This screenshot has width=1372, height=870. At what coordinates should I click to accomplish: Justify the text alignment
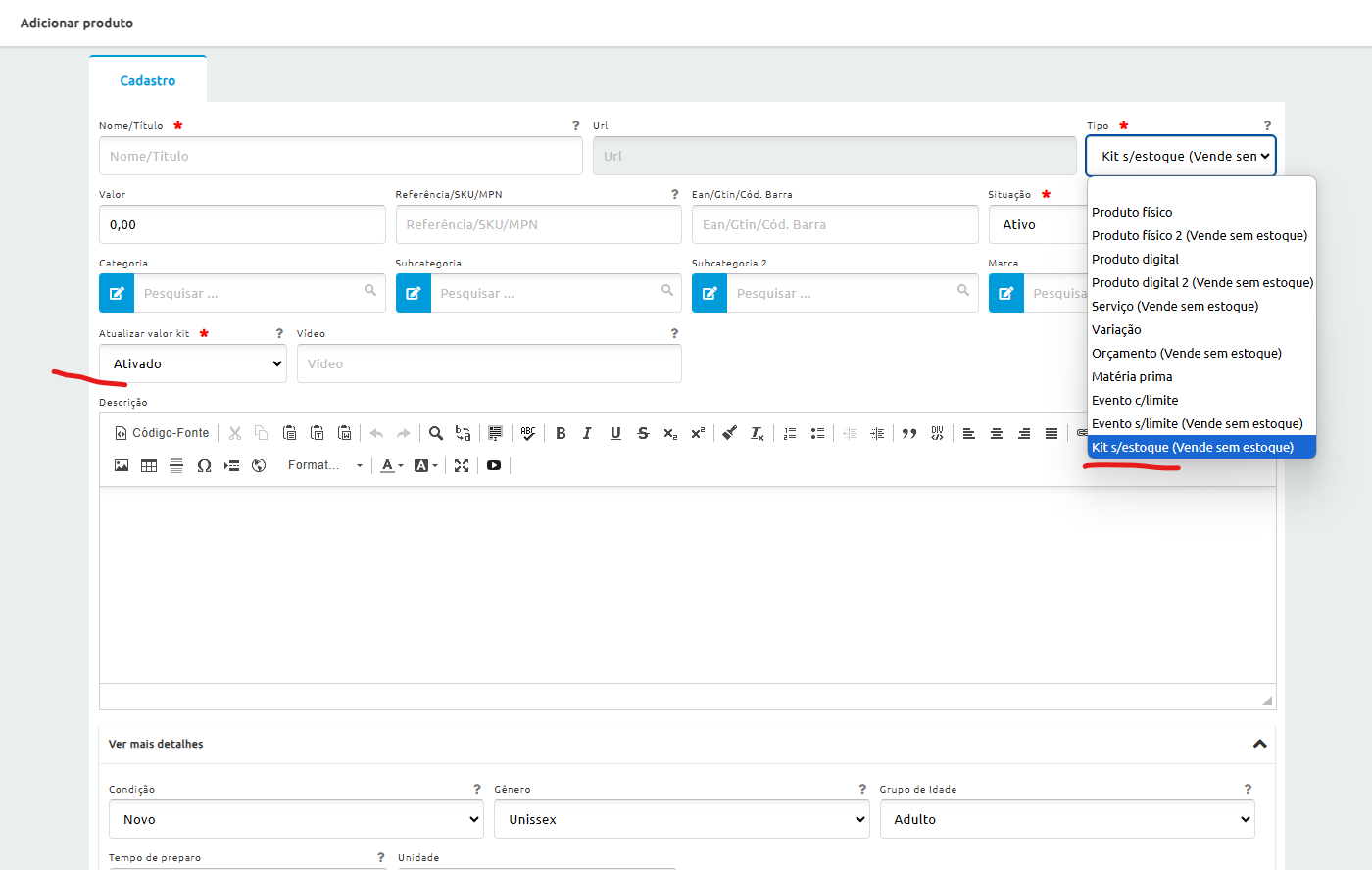pyautogui.click(x=1052, y=433)
